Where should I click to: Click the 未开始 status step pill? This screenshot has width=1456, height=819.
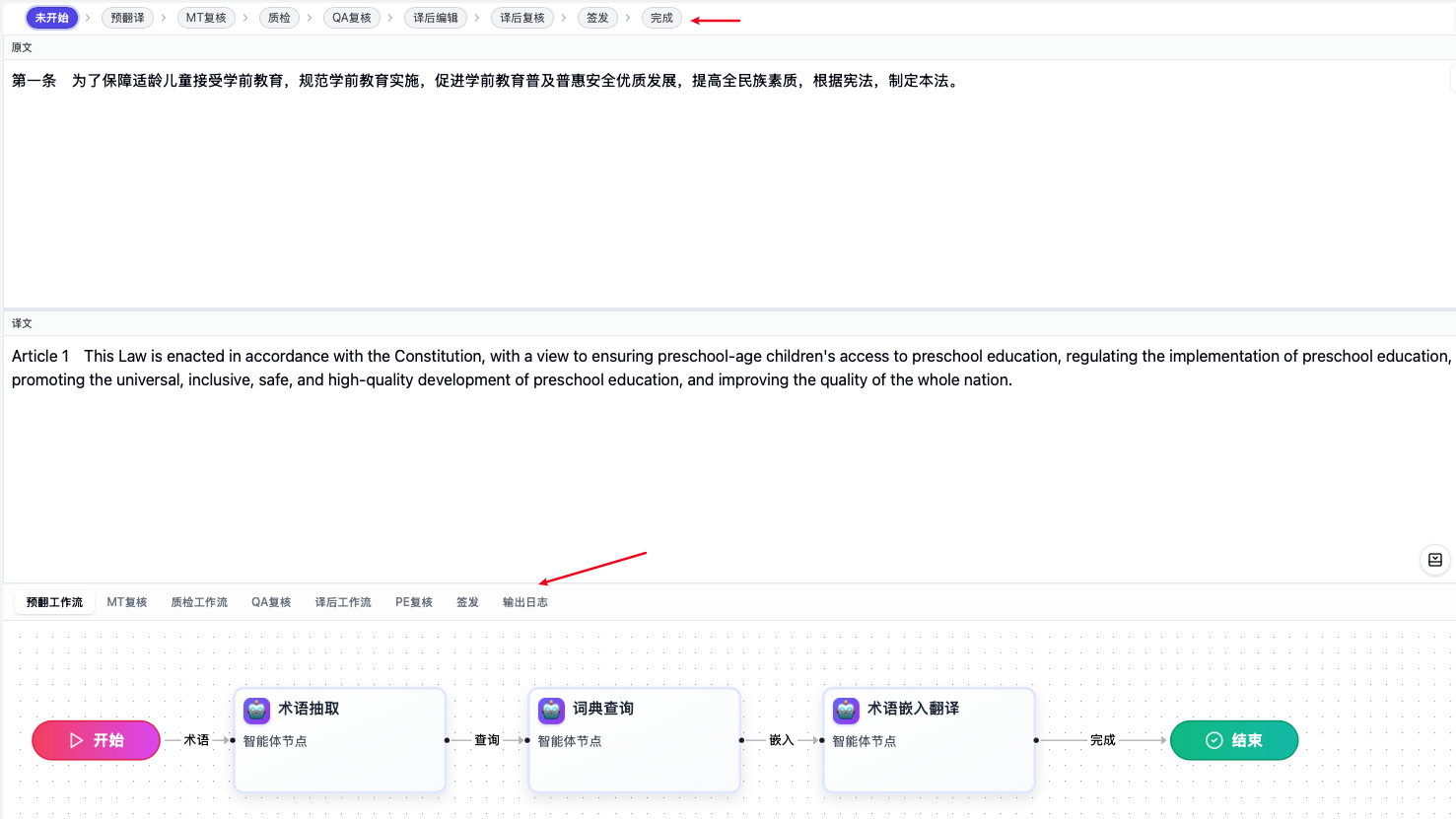click(51, 18)
